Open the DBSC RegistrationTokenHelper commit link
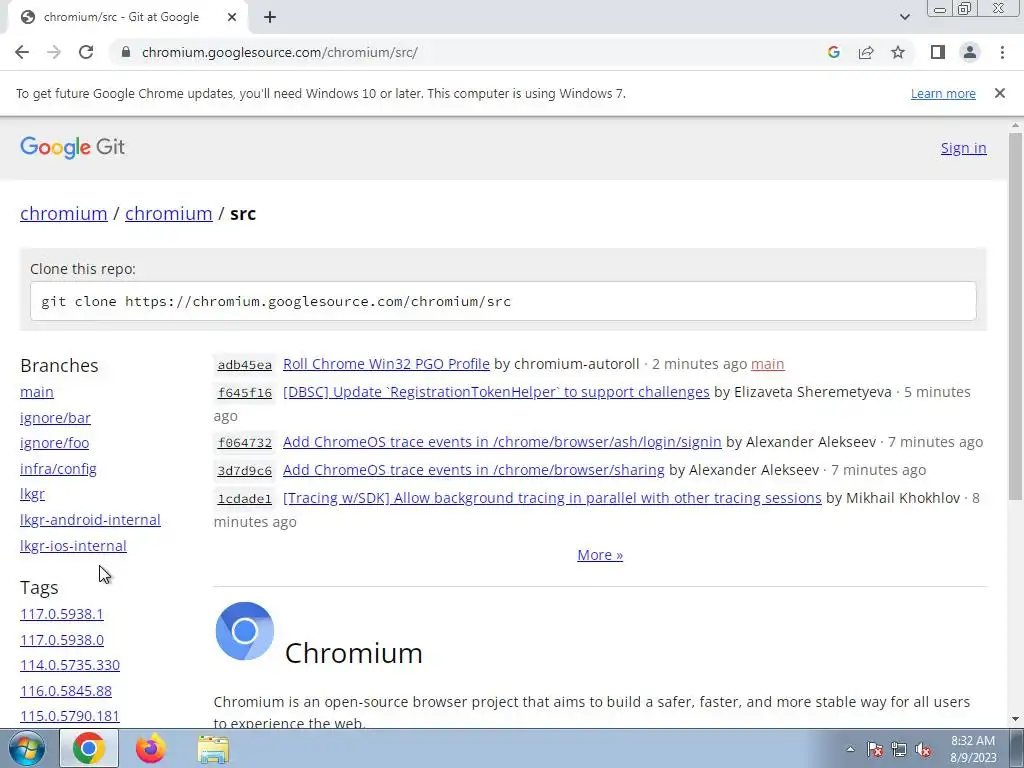This screenshot has width=1024, height=768. (496, 392)
